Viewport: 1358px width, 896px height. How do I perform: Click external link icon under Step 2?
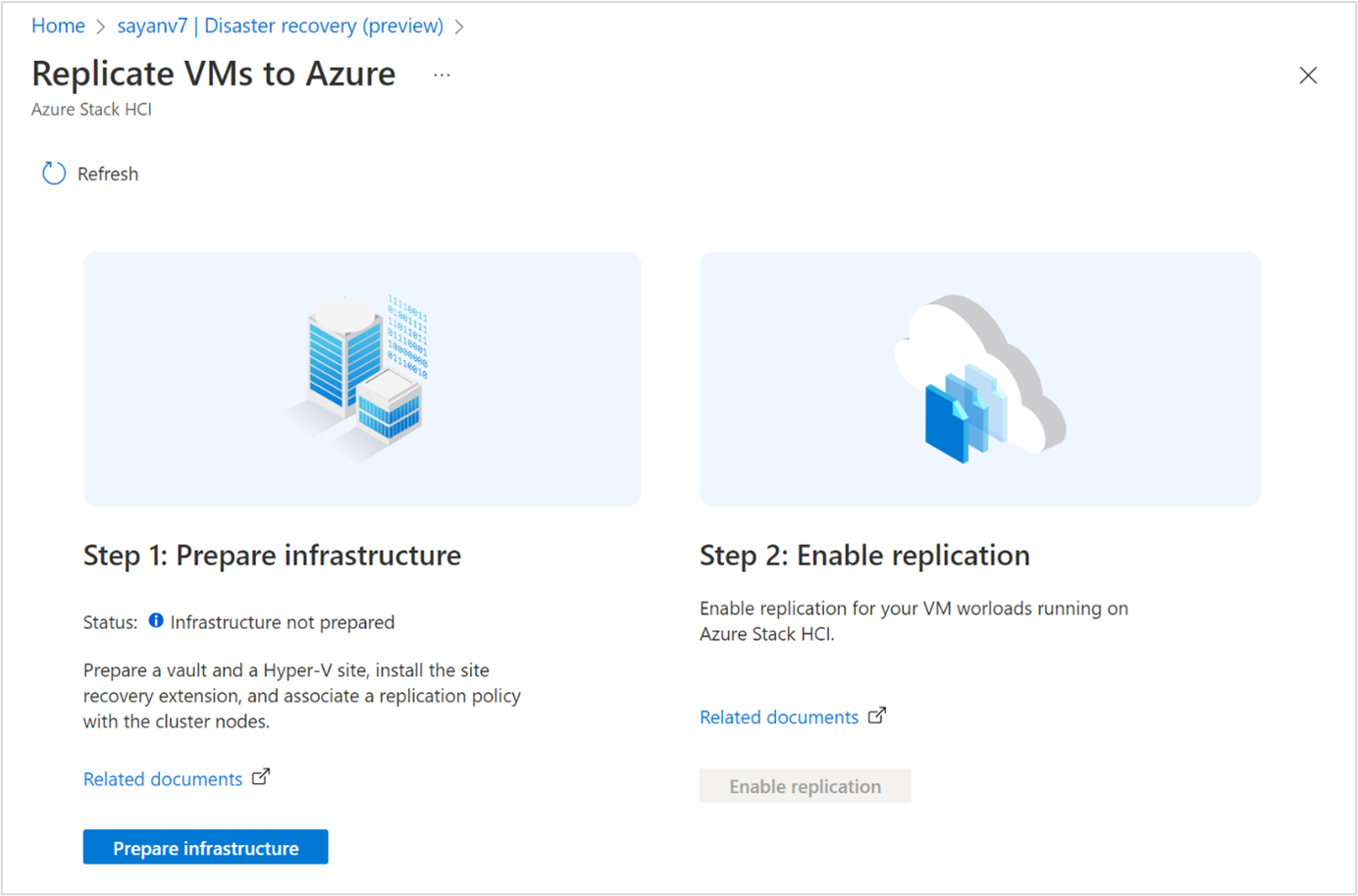tap(877, 715)
